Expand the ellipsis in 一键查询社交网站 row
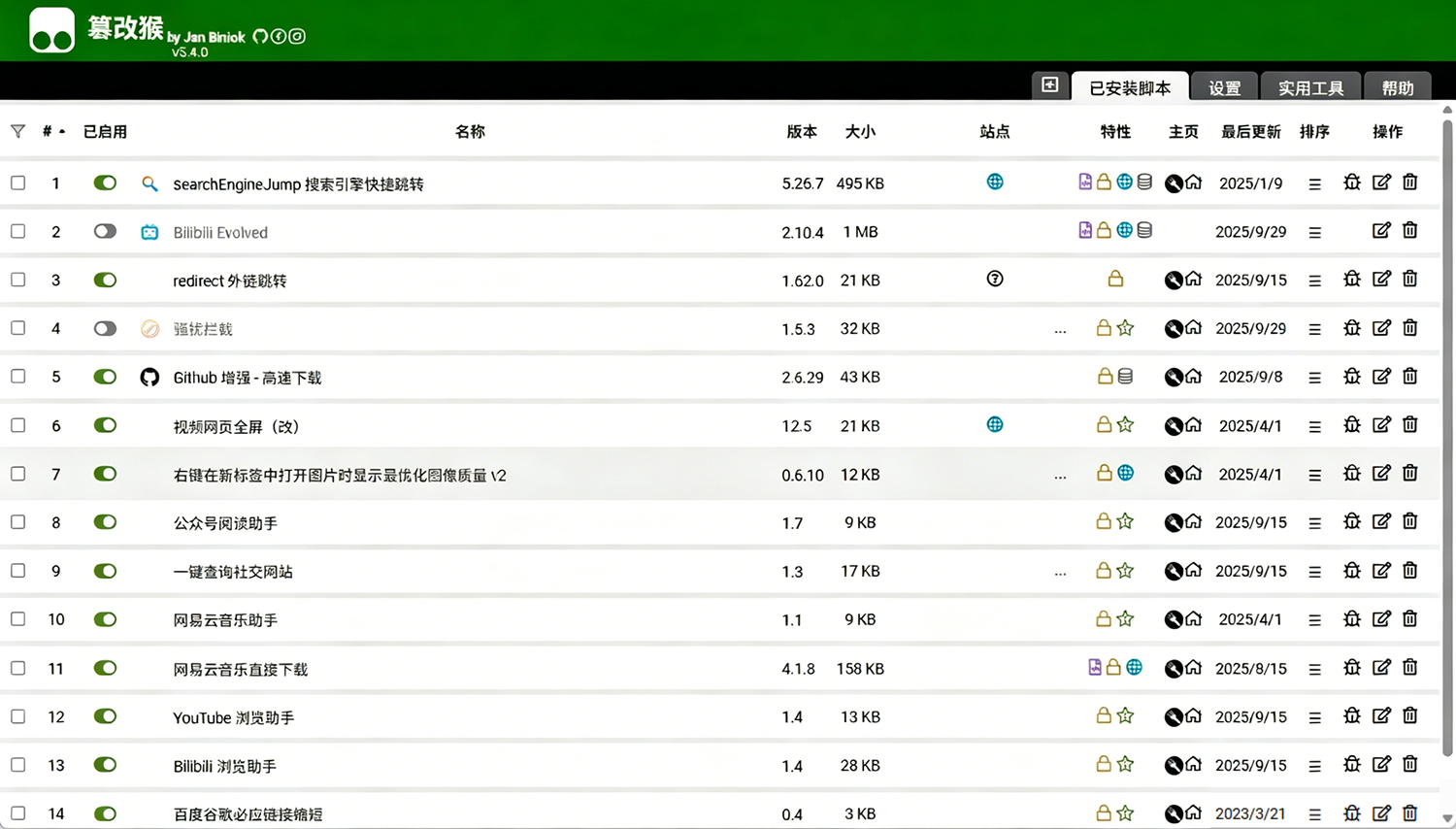 coord(1060,574)
